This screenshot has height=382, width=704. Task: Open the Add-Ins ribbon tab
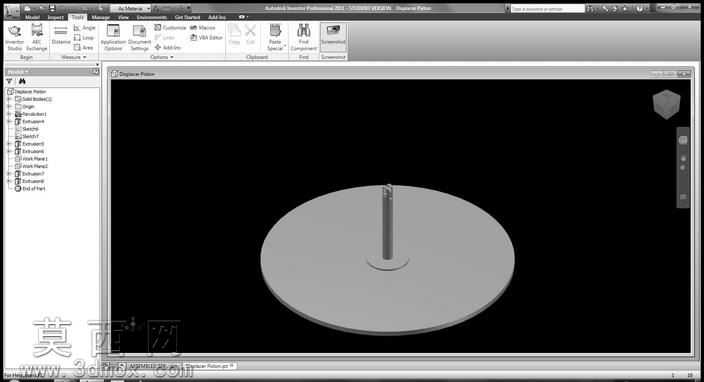point(217,17)
